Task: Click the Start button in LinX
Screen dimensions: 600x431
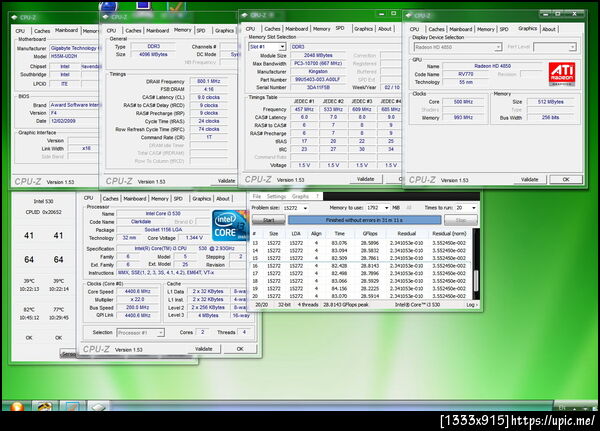Action: [269, 220]
